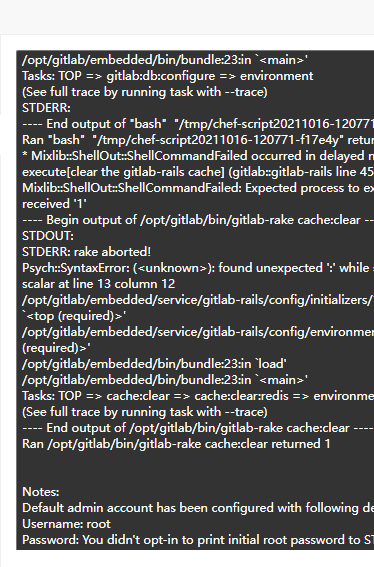Click the "Notes:" heading in the log
The height and width of the screenshot is (567, 374).
41,492
